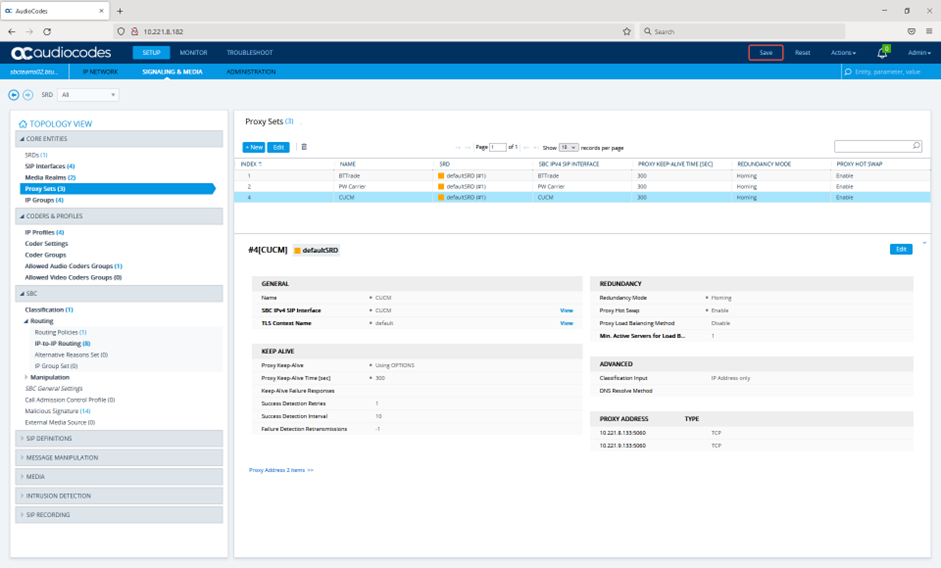Image resolution: width=941 pixels, height=568 pixels.
Task: Click the browser forward arrow
Action: pos(29,31)
